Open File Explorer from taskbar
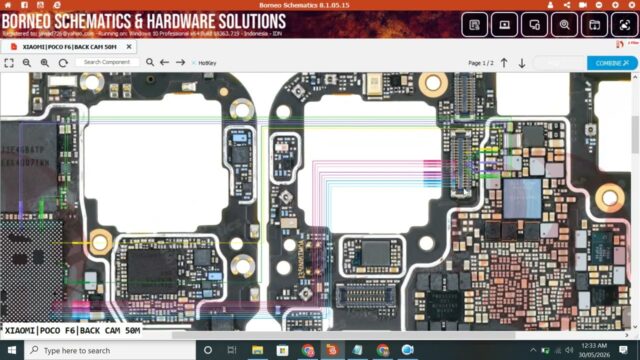This screenshot has width=640, height=360. coord(257,350)
